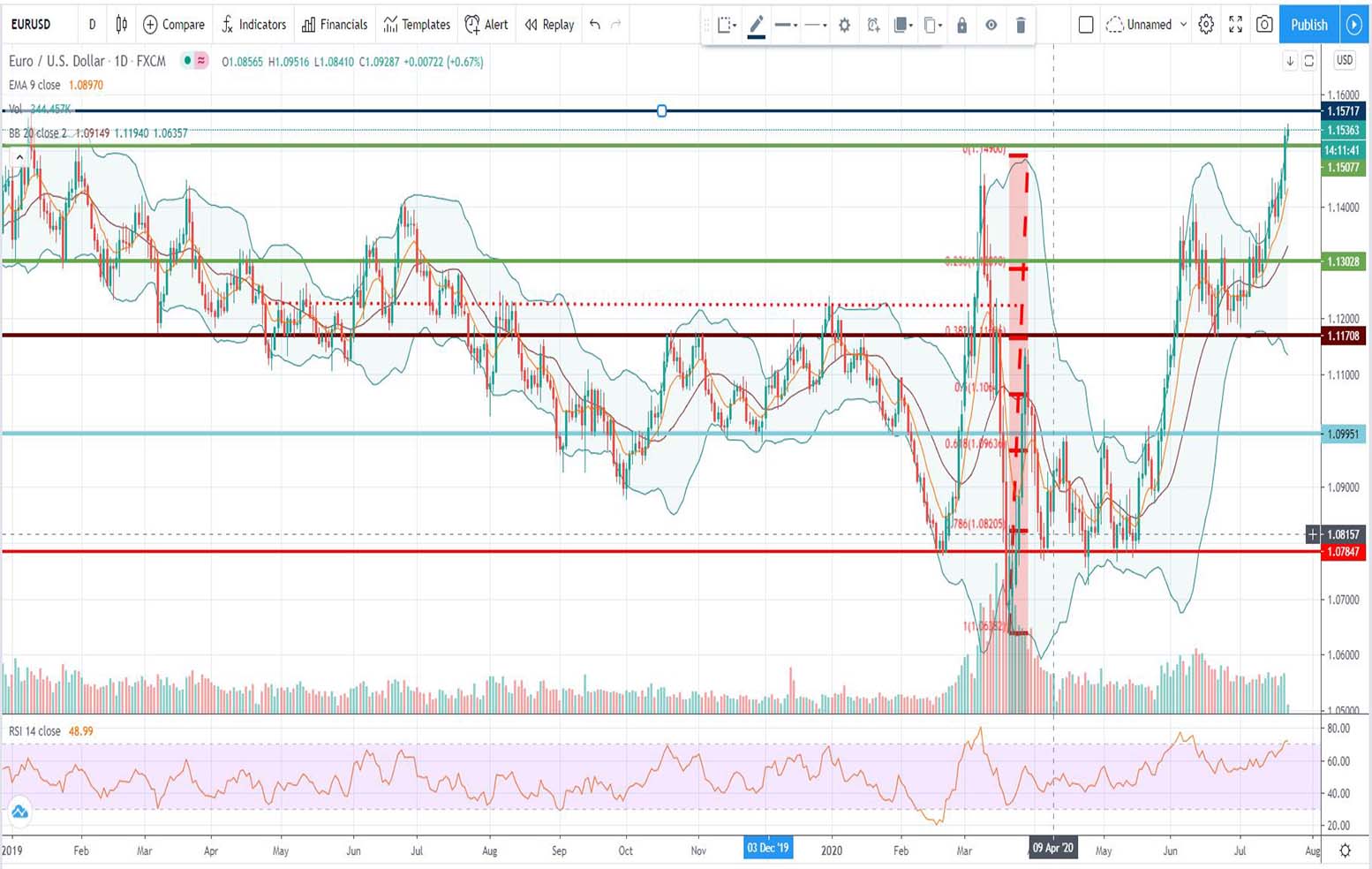Delete the selected line with trash icon
This screenshot has width=1372, height=869.
coord(1021,26)
